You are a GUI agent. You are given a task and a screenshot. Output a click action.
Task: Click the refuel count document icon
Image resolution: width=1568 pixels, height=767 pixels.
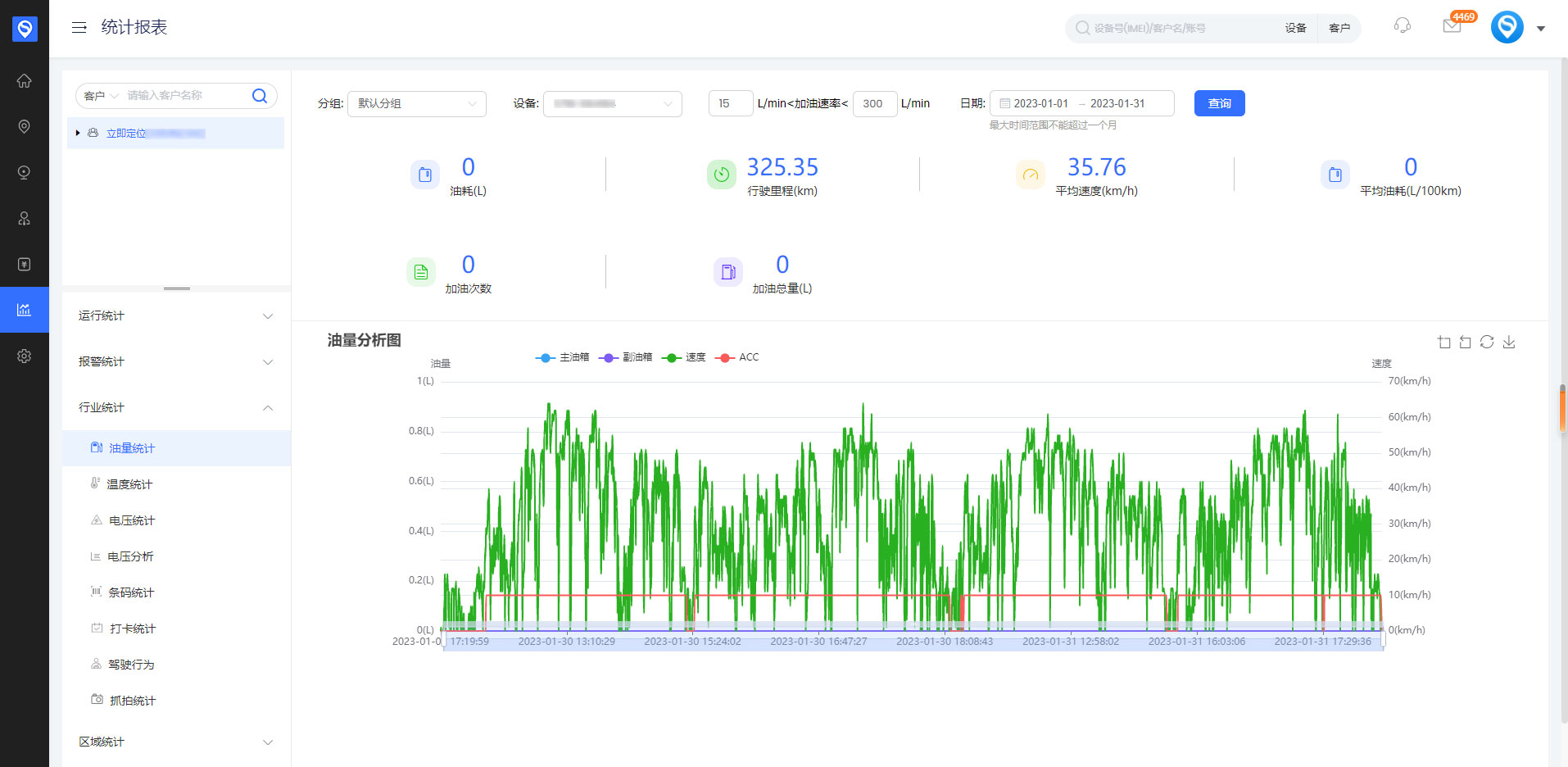click(421, 272)
